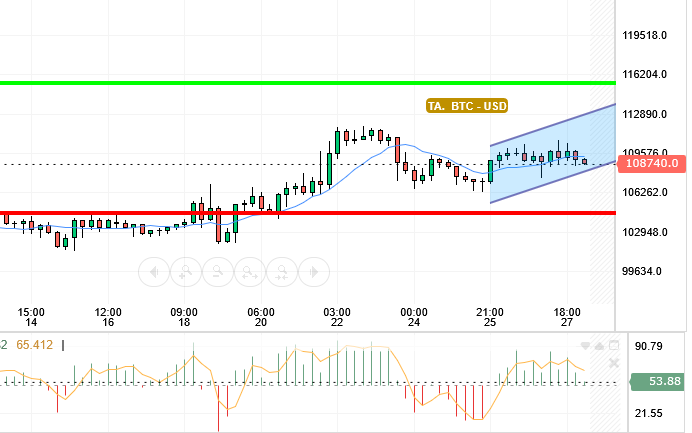
Task: Click the price axis label 102948.0
Action: pyautogui.click(x=644, y=232)
